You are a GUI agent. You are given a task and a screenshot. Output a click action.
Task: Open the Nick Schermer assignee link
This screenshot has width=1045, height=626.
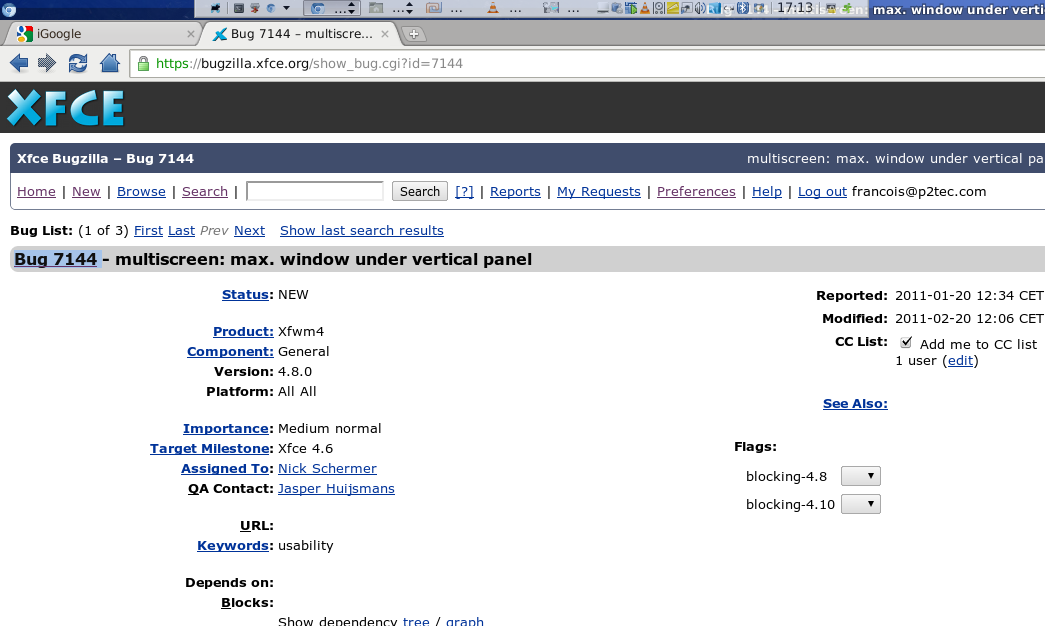(x=327, y=468)
